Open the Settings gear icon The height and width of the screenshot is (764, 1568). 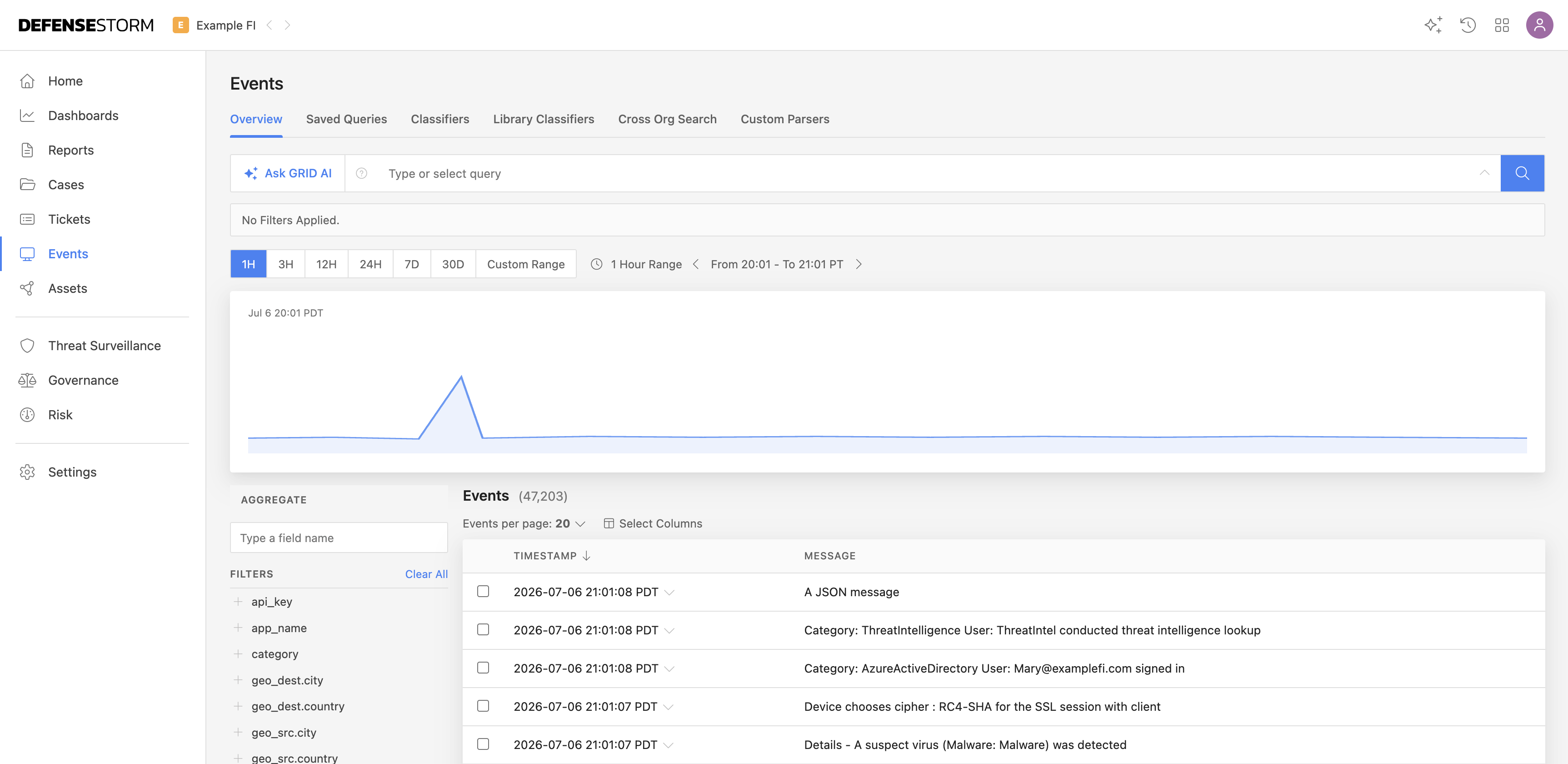pyautogui.click(x=27, y=472)
